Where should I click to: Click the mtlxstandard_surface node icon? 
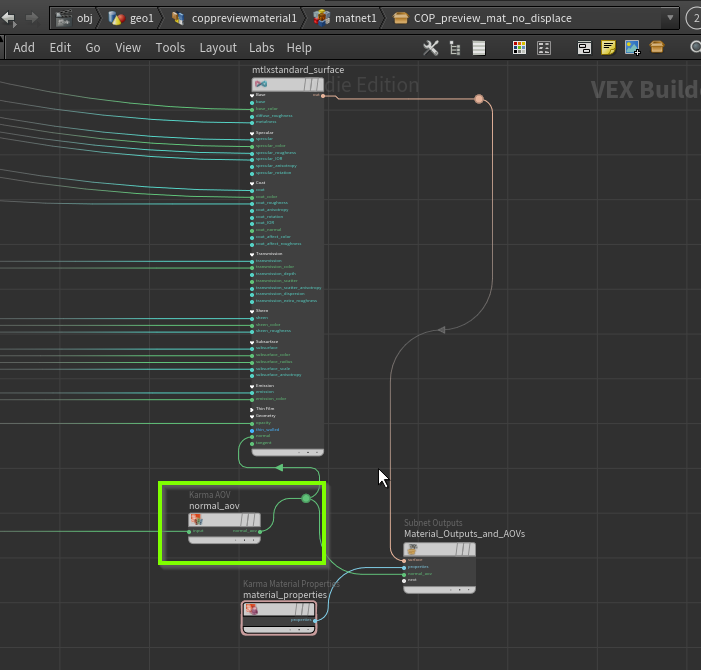click(261, 84)
